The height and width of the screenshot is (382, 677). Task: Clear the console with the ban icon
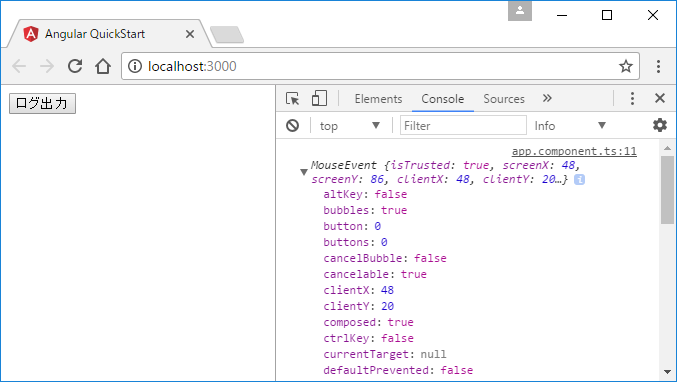[292, 126]
